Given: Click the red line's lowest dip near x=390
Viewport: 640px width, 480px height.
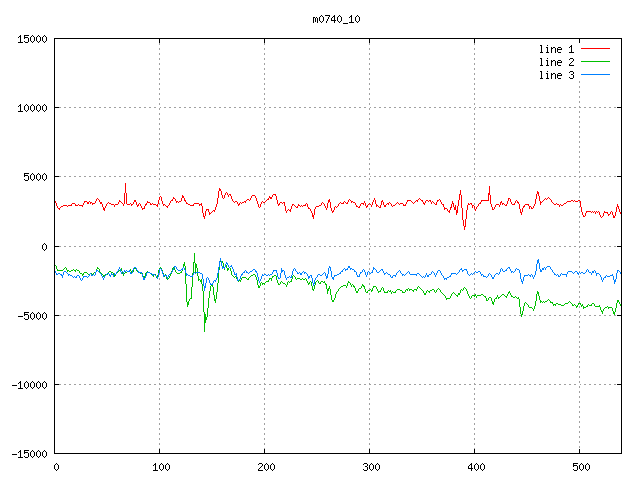Looking at the screenshot, I should [x=464, y=229].
